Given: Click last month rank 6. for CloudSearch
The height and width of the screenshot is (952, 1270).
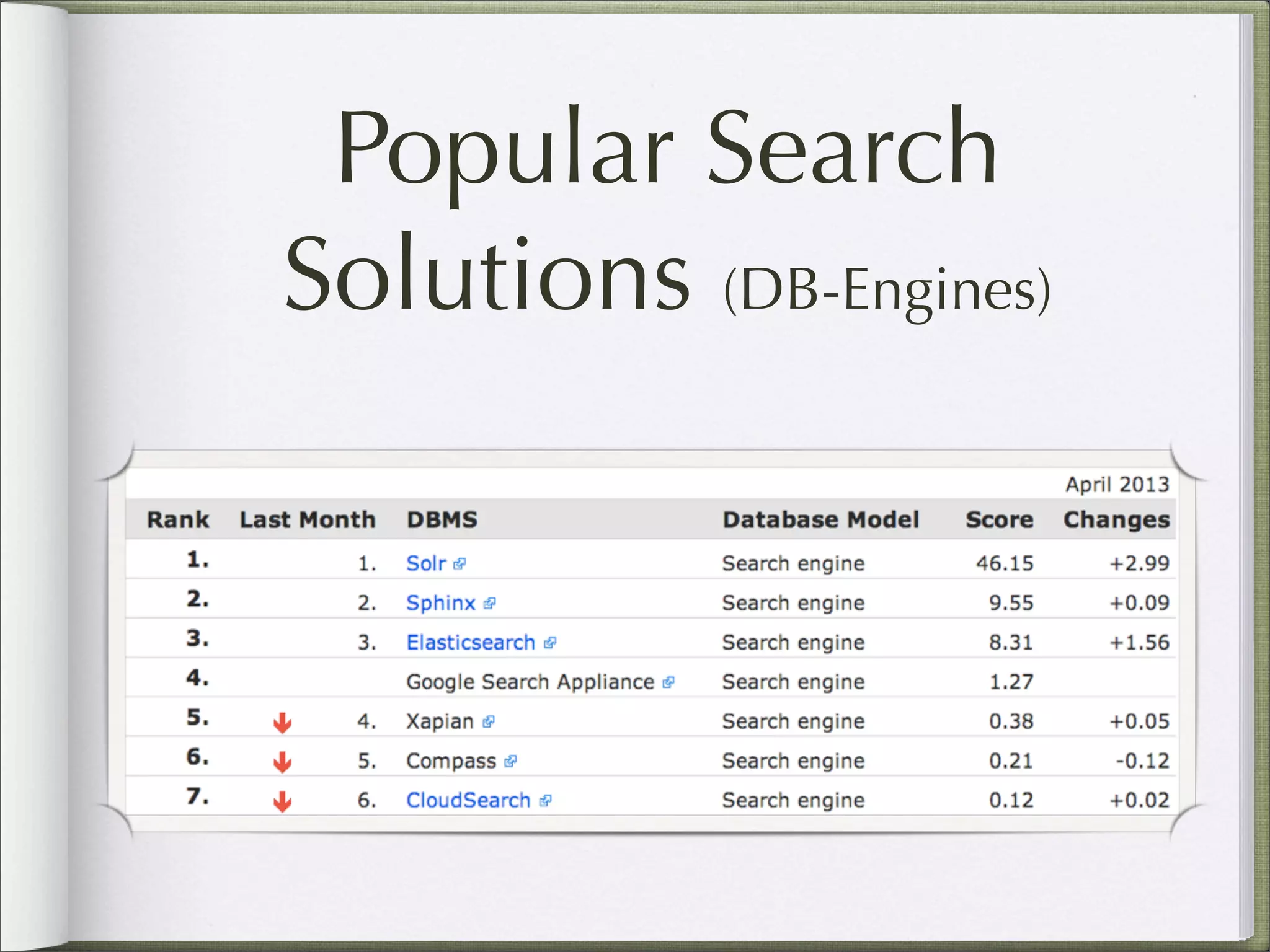Looking at the screenshot, I should pos(367,801).
